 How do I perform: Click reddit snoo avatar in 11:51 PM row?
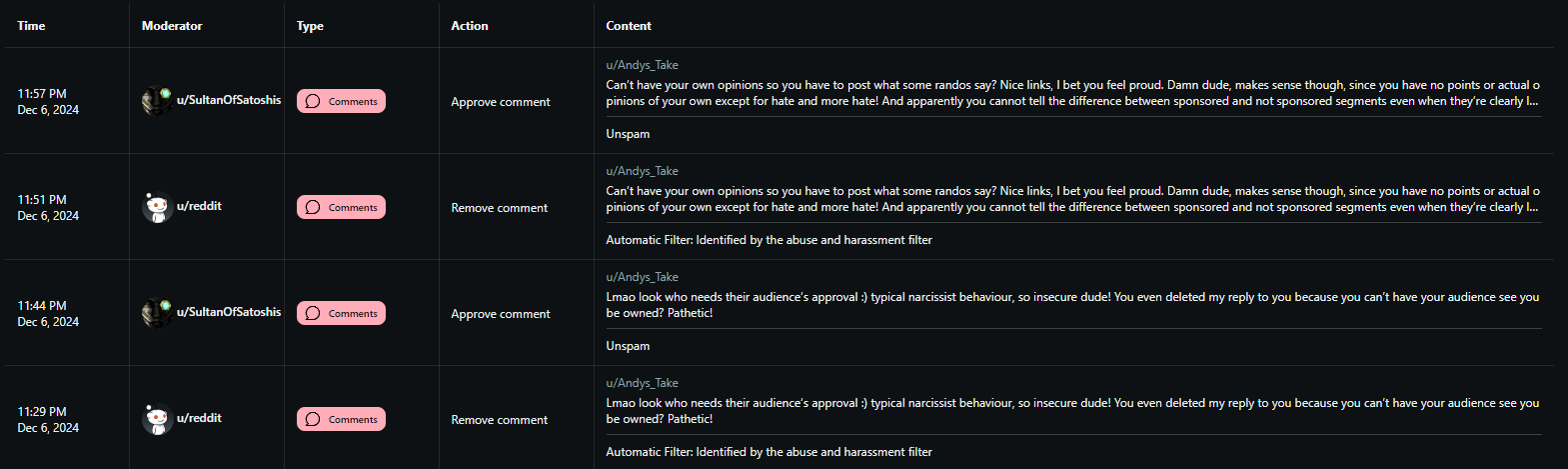[157, 207]
